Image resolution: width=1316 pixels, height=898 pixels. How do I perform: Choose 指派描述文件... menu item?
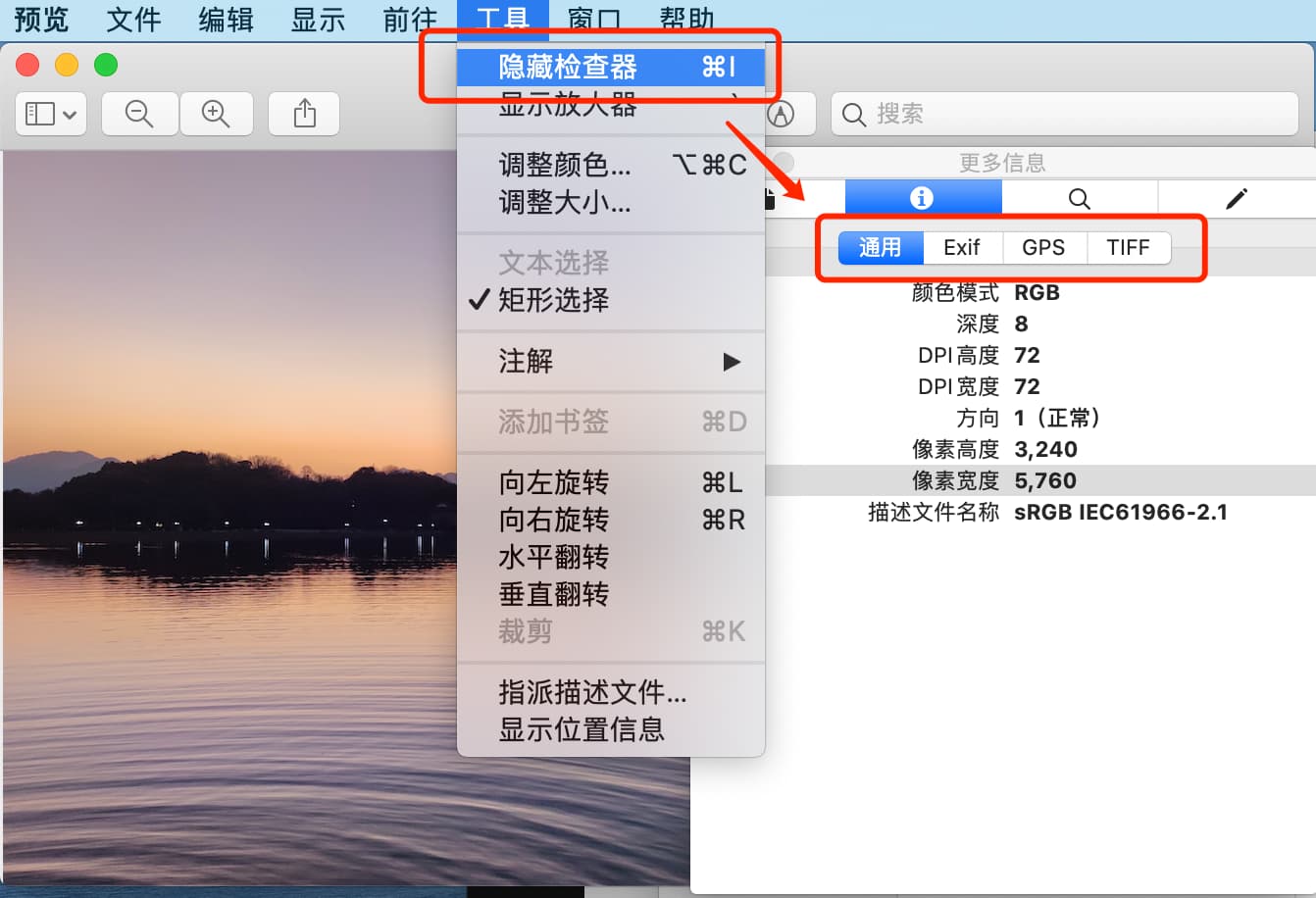611,692
